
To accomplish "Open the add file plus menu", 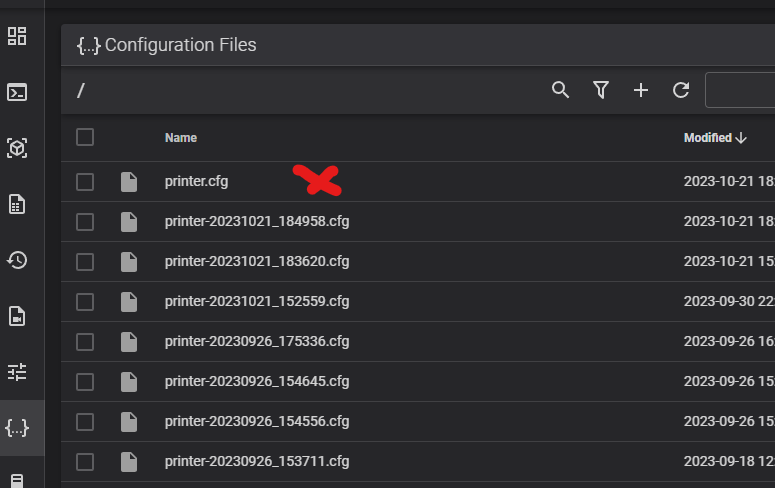I will (641, 90).
